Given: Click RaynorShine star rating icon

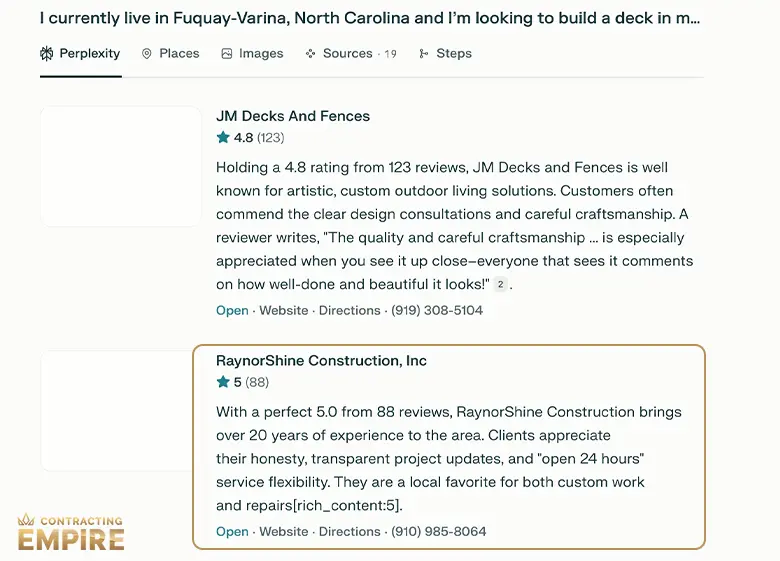Looking at the screenshot, I should pyautogui.click(x=223, y=381).
